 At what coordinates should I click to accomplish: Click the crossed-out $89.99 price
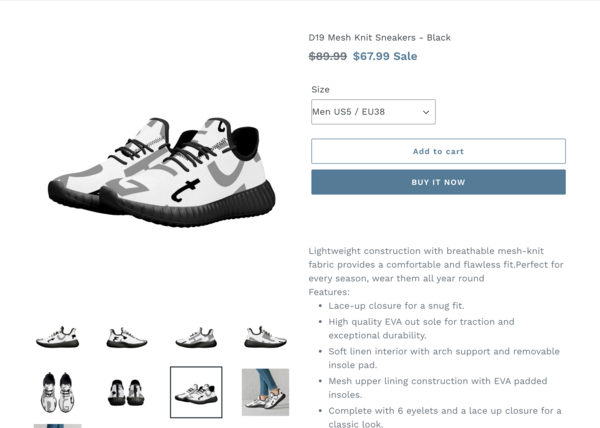(328, 56)
